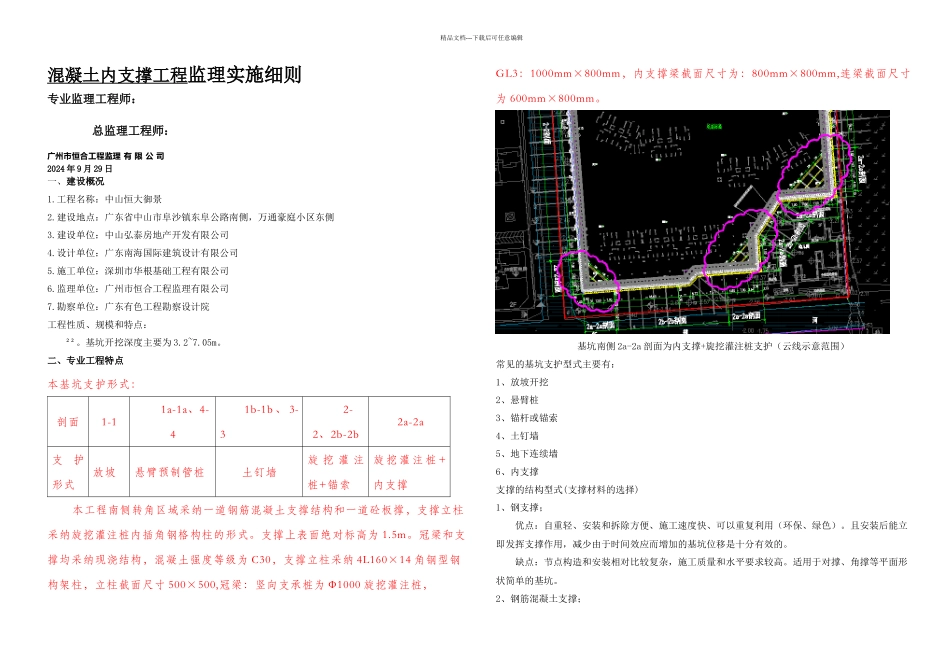Click the line 专业监理工程师：
950x672 pixels.
[x=92, y=99]
